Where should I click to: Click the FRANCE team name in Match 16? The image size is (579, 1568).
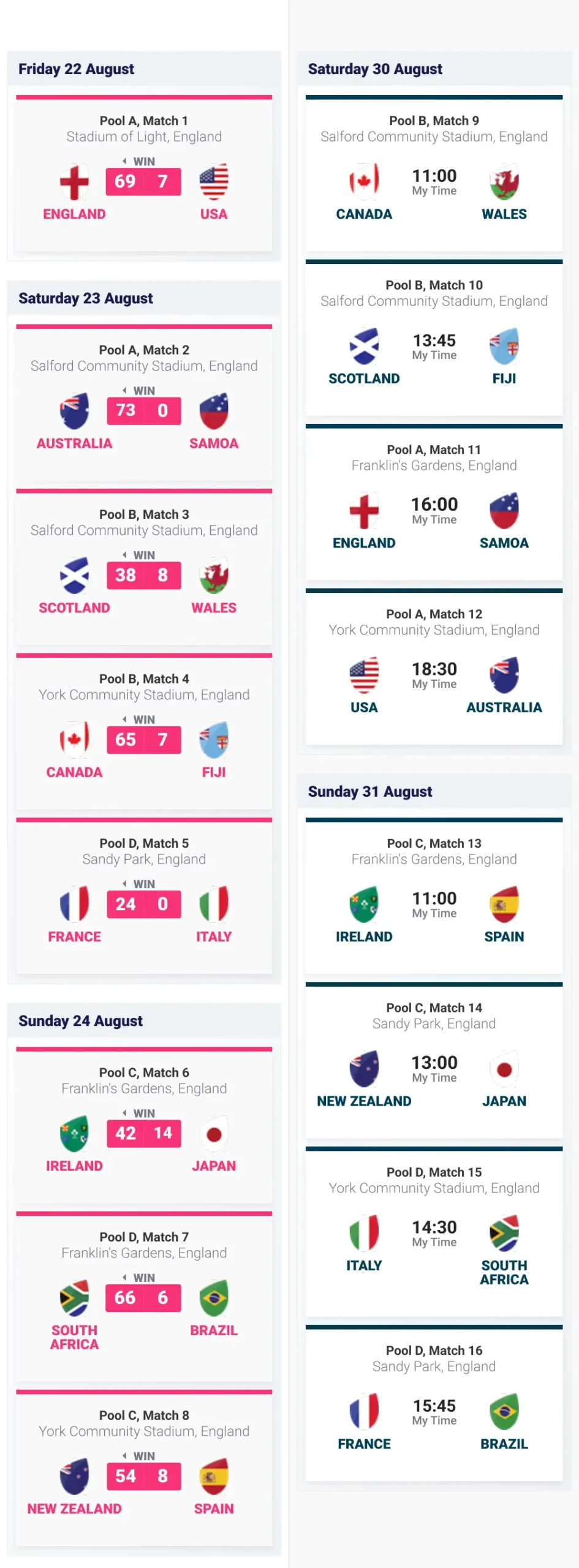pyautogui.click(x=364, y=1444)
